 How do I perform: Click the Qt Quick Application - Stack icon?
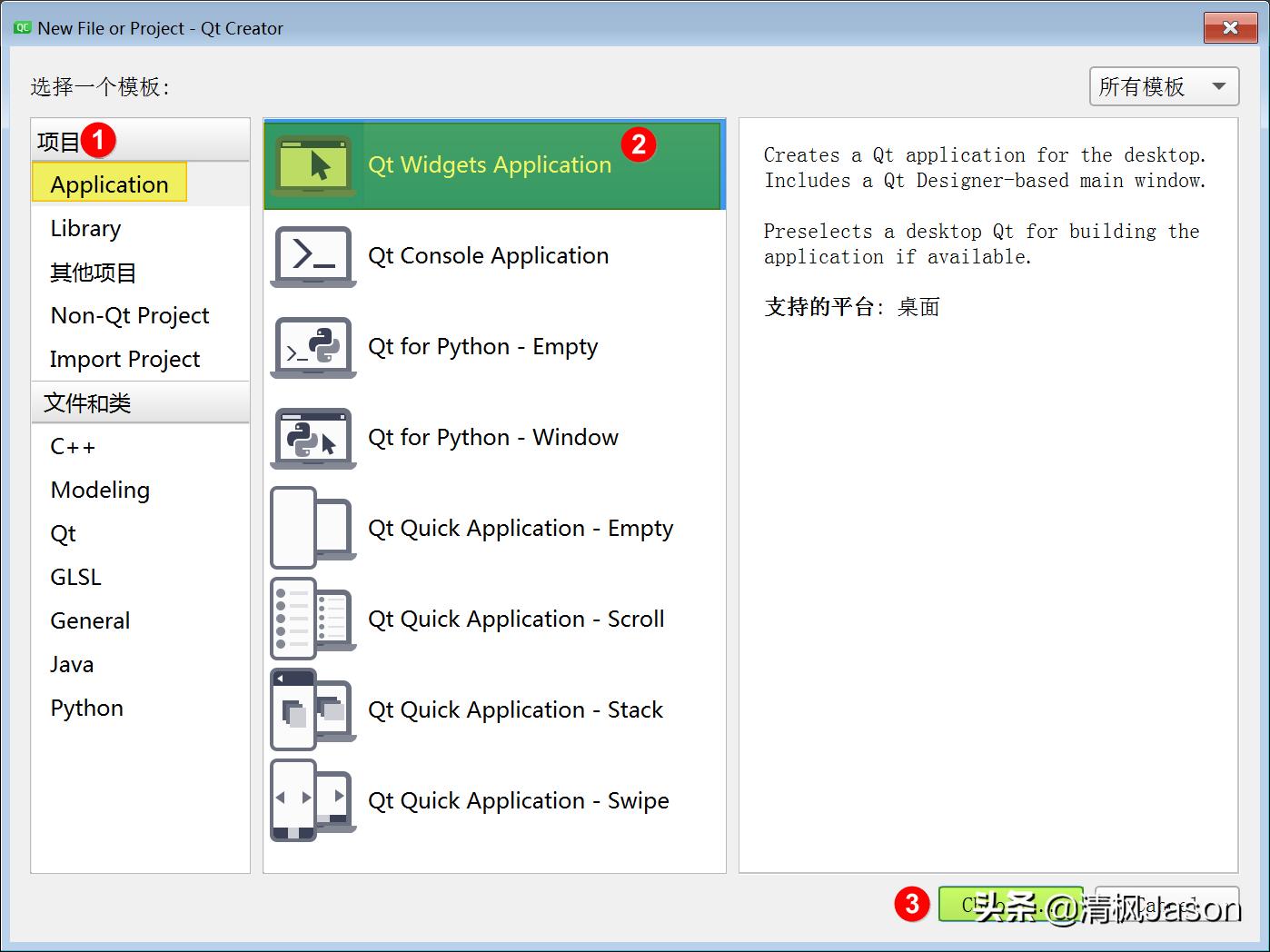point(313,709)
